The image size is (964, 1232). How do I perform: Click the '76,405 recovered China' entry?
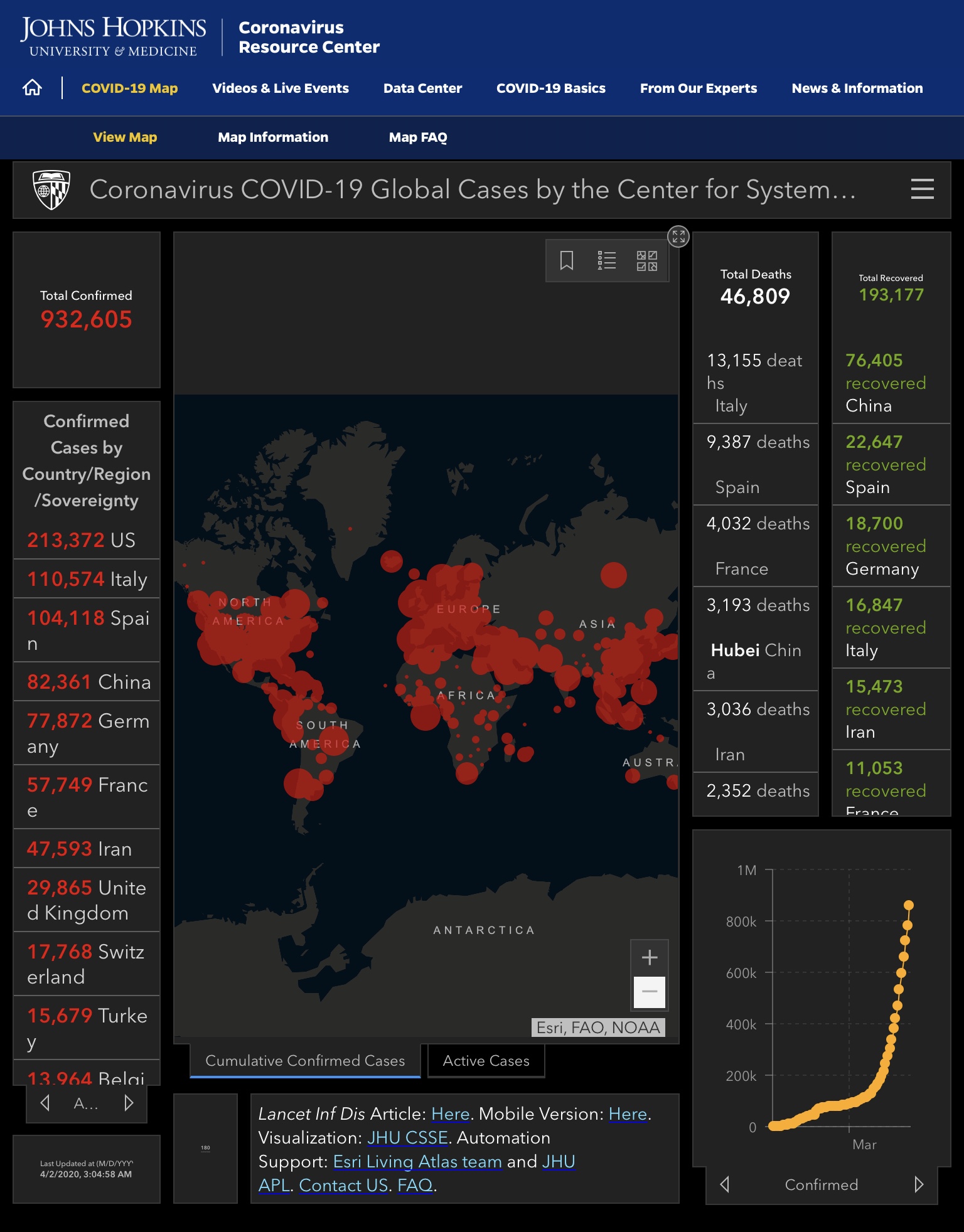(891, 383)
